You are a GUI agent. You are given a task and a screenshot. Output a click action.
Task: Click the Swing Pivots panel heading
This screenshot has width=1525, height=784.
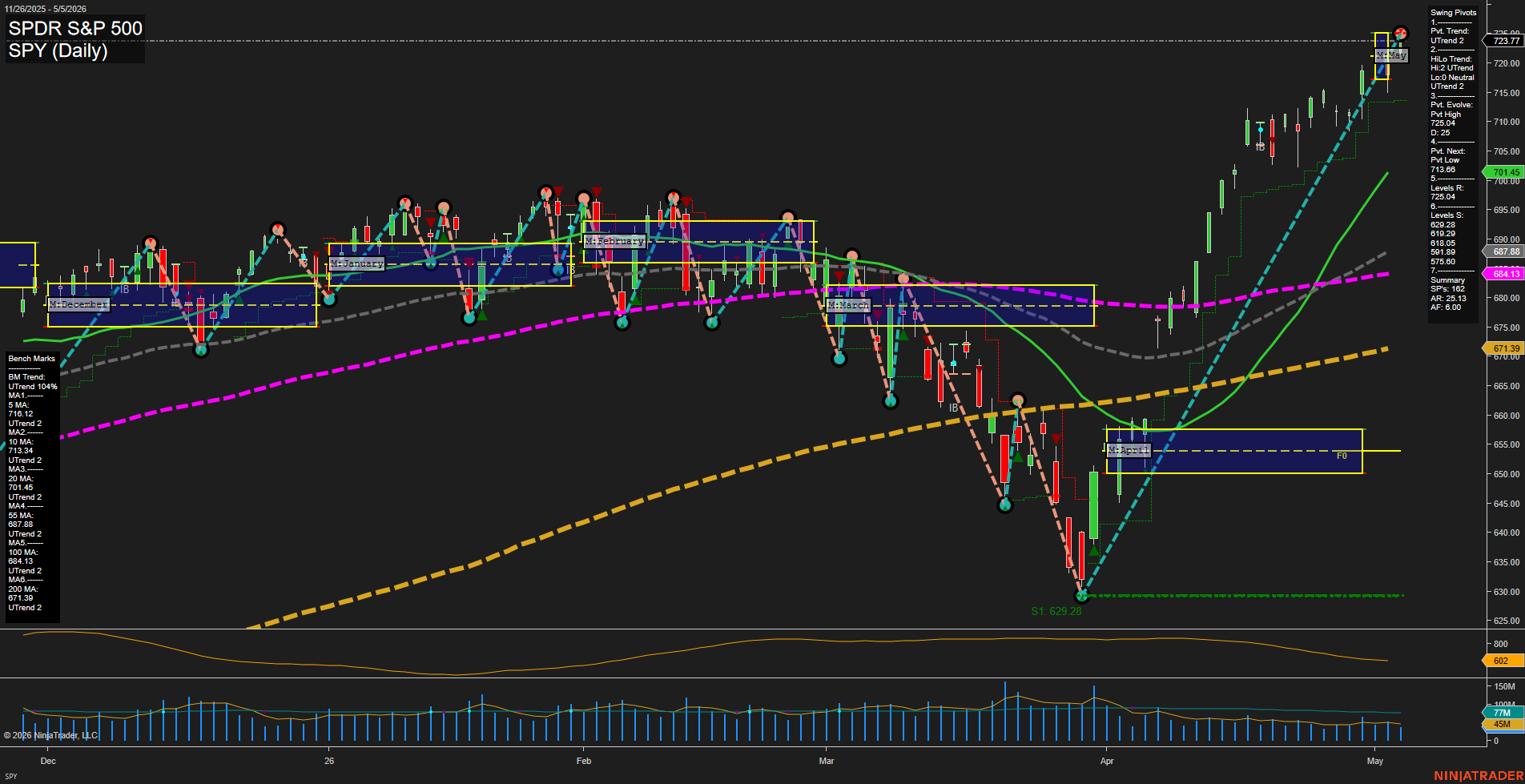click(1453, 13)
